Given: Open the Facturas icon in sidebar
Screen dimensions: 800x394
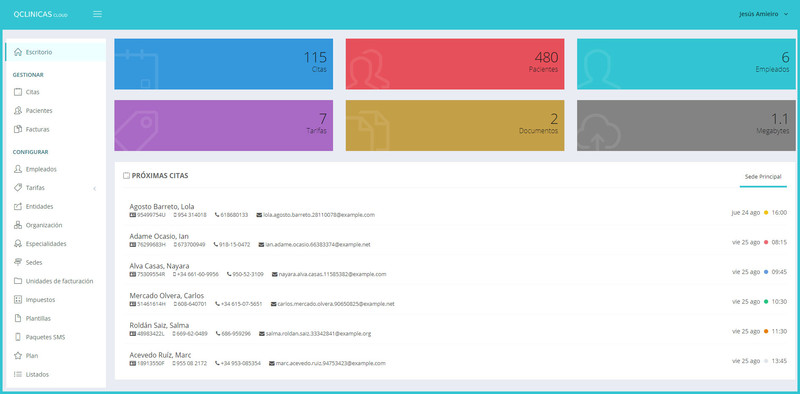Looking at the screenshot, I should click(x=18, y=129).
